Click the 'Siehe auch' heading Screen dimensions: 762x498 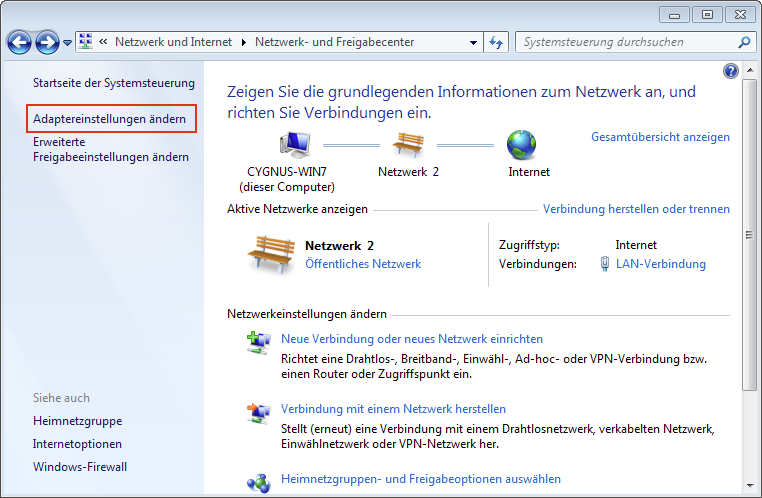61,398
